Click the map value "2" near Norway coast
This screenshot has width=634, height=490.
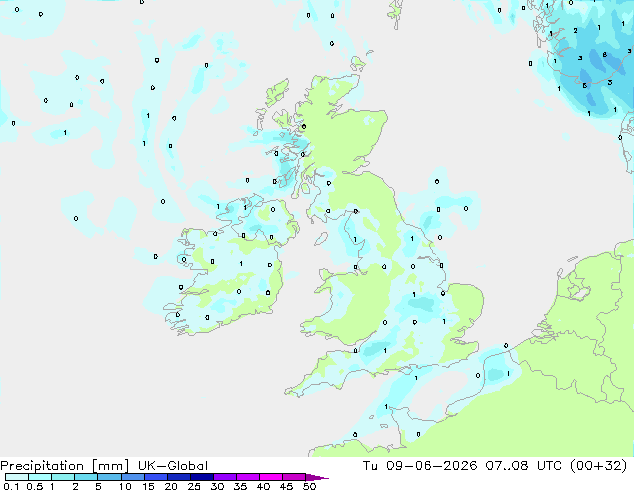coord(575,30)
